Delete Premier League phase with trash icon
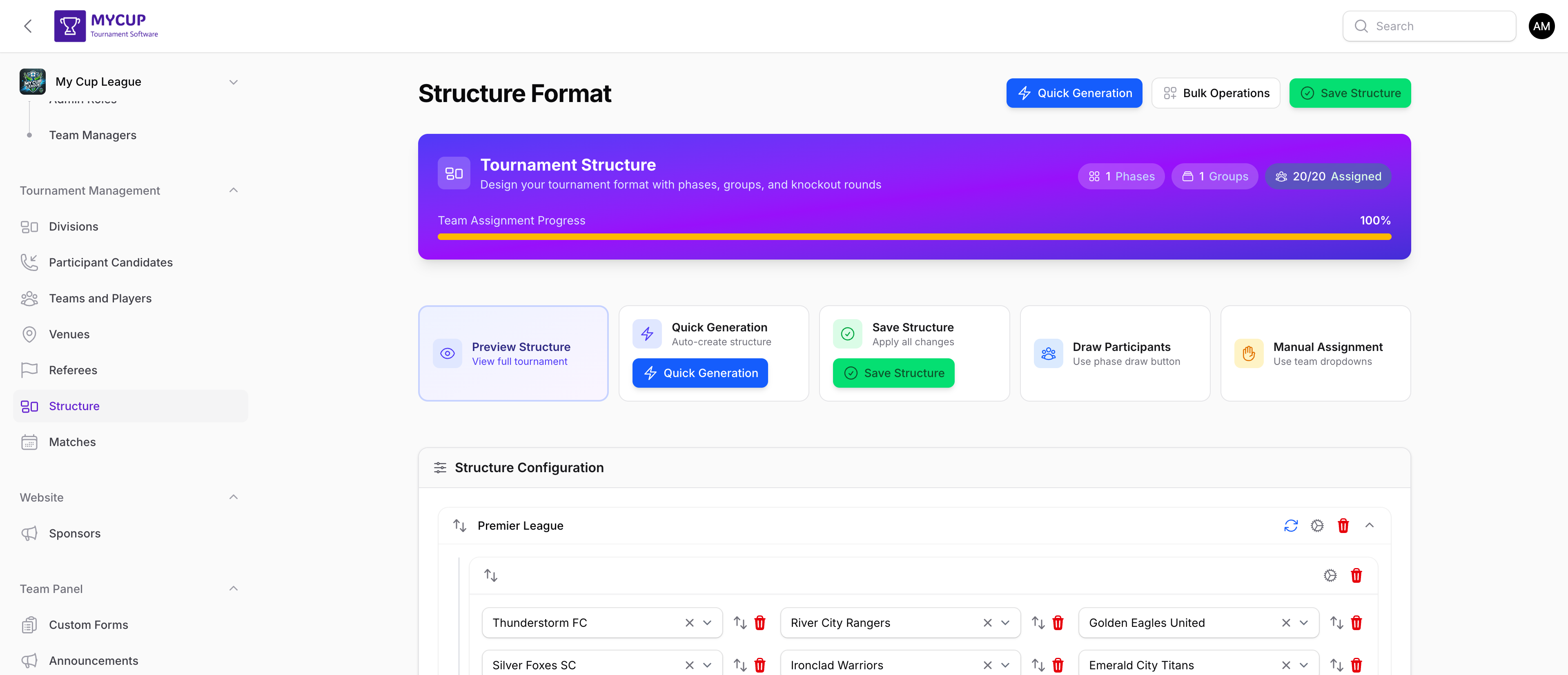The width and height of the screenshot is (1568, 675). point(1344,525)
